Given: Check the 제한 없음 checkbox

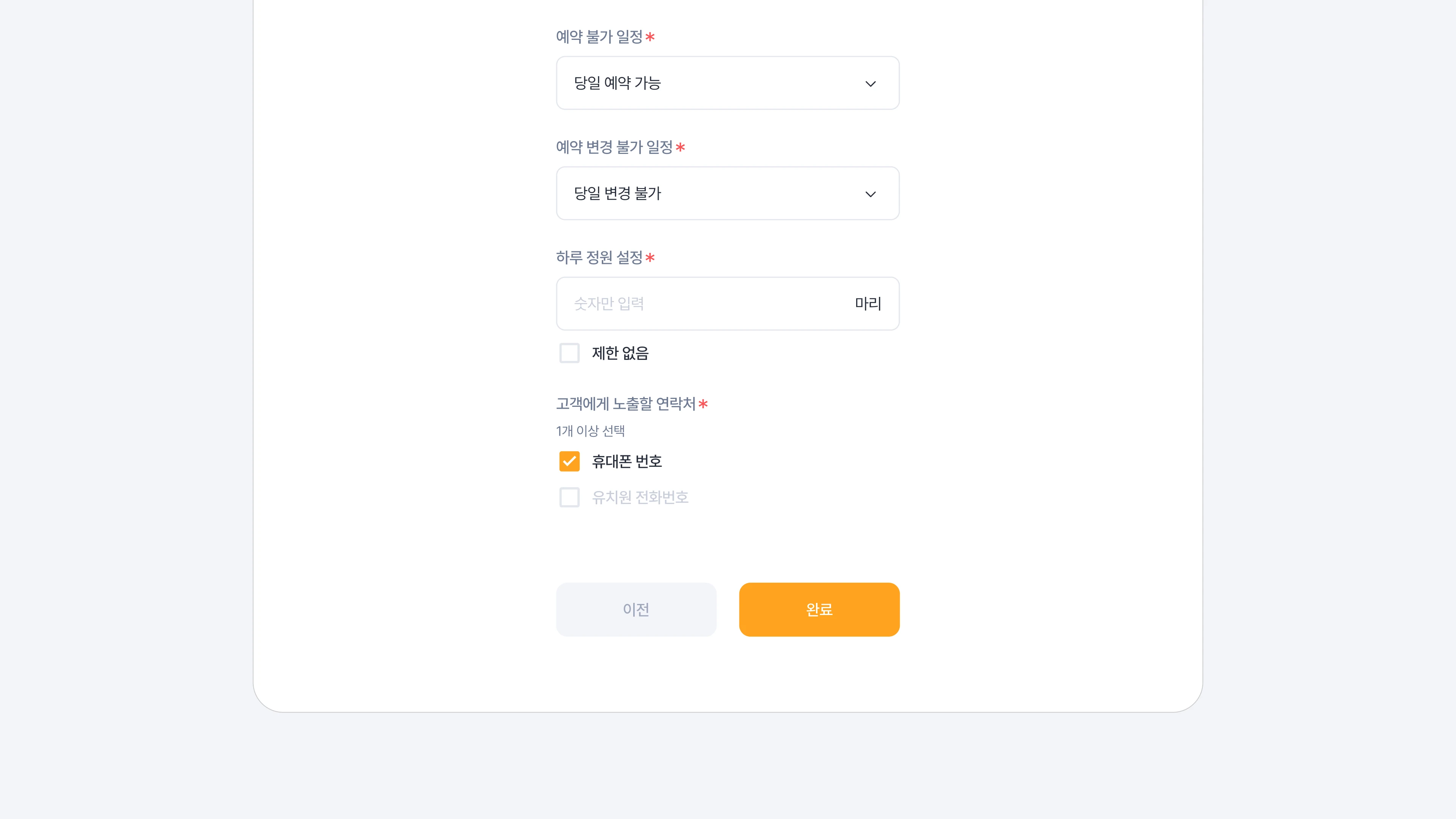Looking at the screenshot, I should tap(569, 353).
